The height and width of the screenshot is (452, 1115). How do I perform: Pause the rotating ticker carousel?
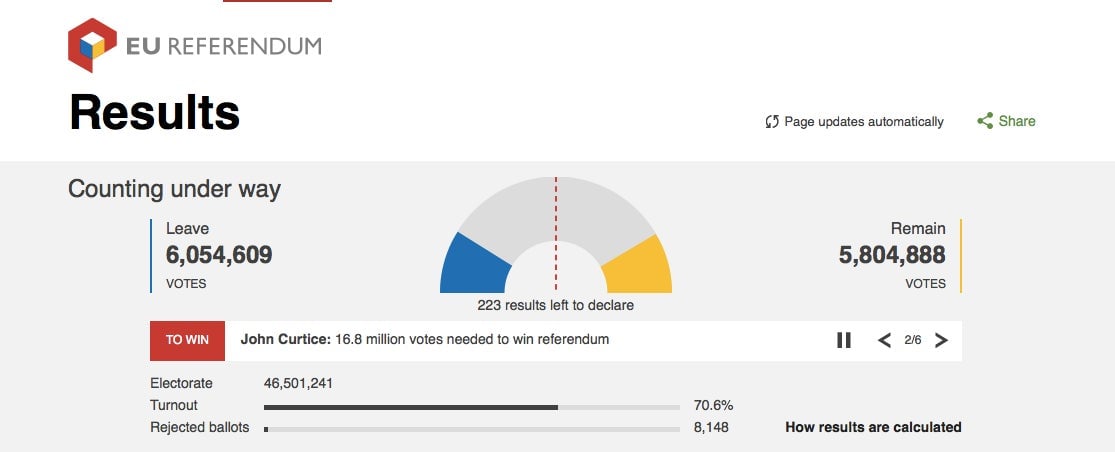tap(843, 340)
